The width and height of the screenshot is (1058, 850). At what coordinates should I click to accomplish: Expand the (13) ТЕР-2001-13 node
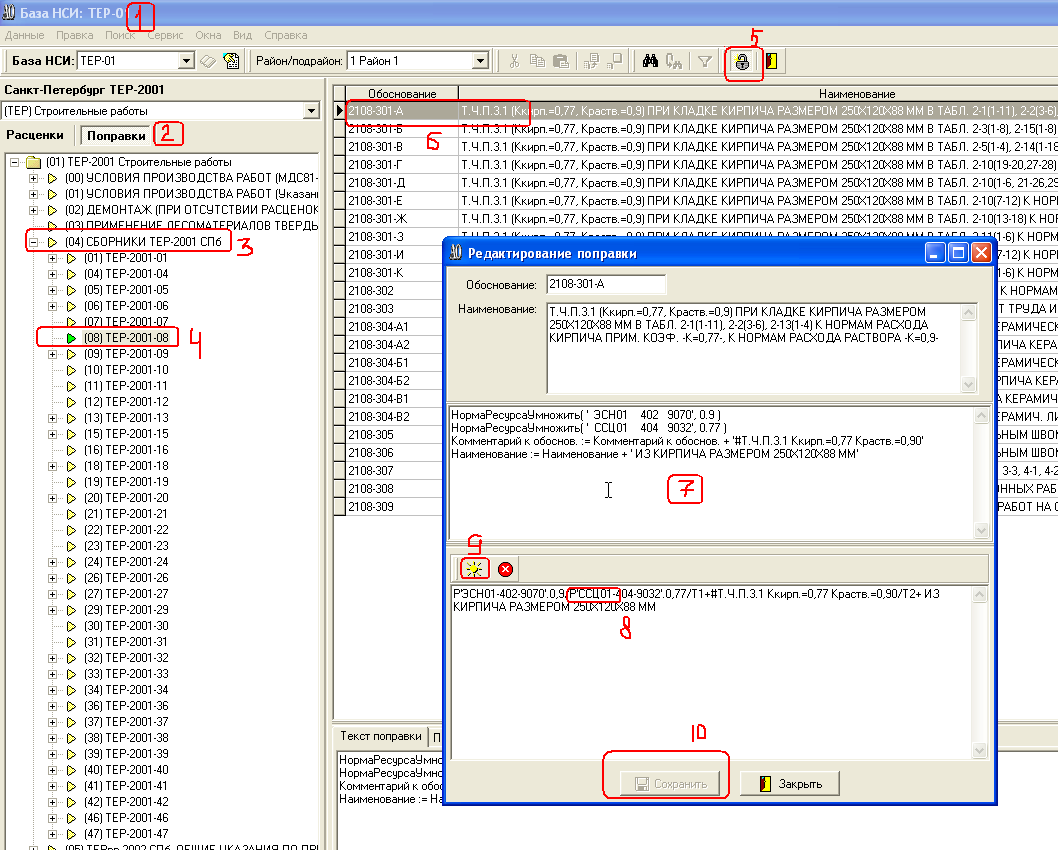click(52, 418)
